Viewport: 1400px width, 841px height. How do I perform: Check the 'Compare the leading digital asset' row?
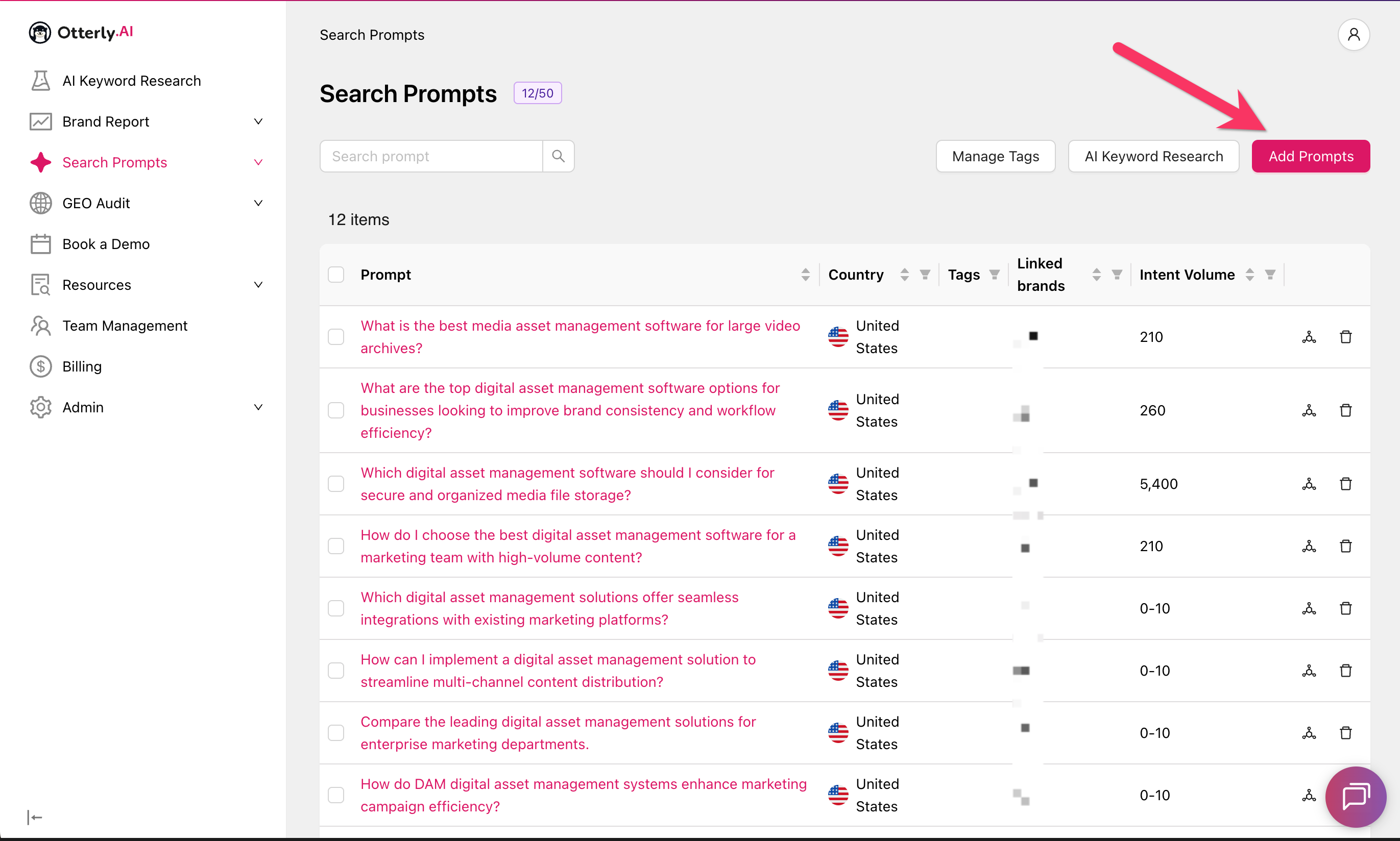[x=336, y=733]
